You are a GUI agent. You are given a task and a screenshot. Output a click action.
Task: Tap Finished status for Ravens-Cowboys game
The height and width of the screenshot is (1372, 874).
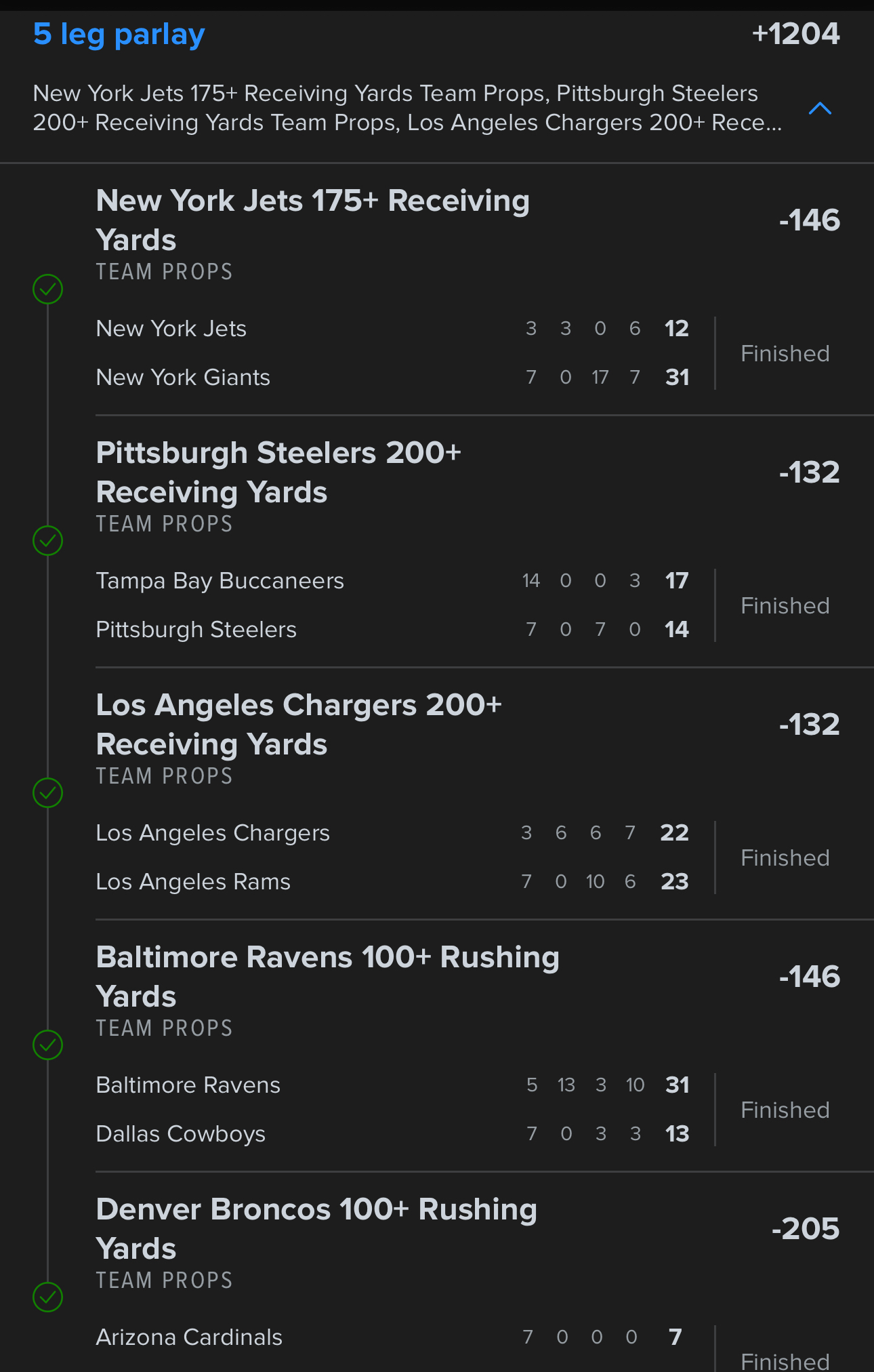(x=785, y=1110)
